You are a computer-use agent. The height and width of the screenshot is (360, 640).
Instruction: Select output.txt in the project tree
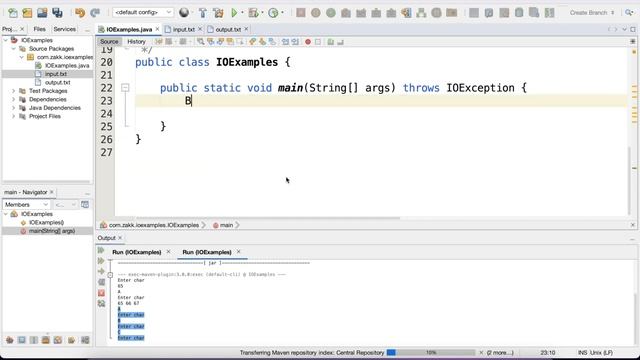(58, 82)
